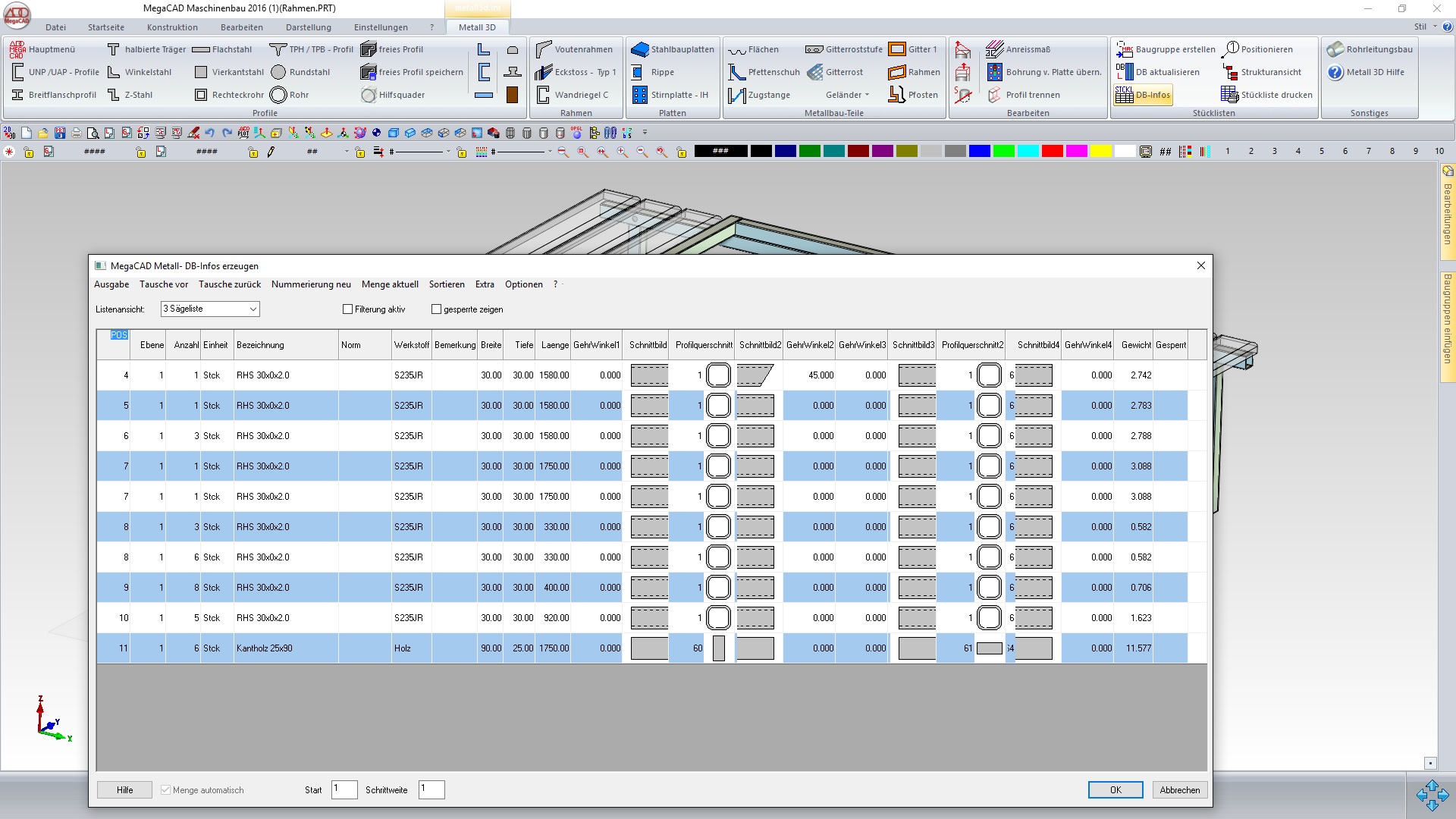Click the Schrittweite input field
The height and width of the screenshot is (819, 1456).
[431, 789]
